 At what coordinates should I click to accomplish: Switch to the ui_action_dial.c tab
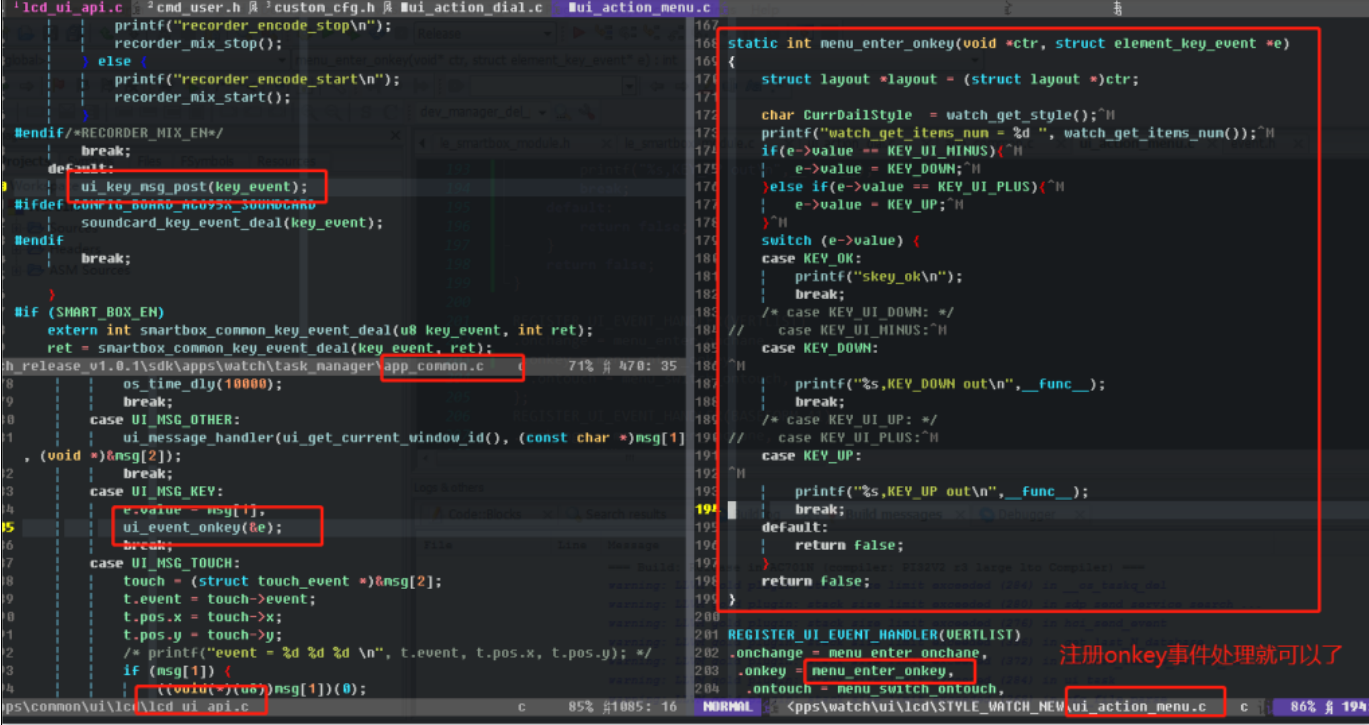click(x=470, y=8)
